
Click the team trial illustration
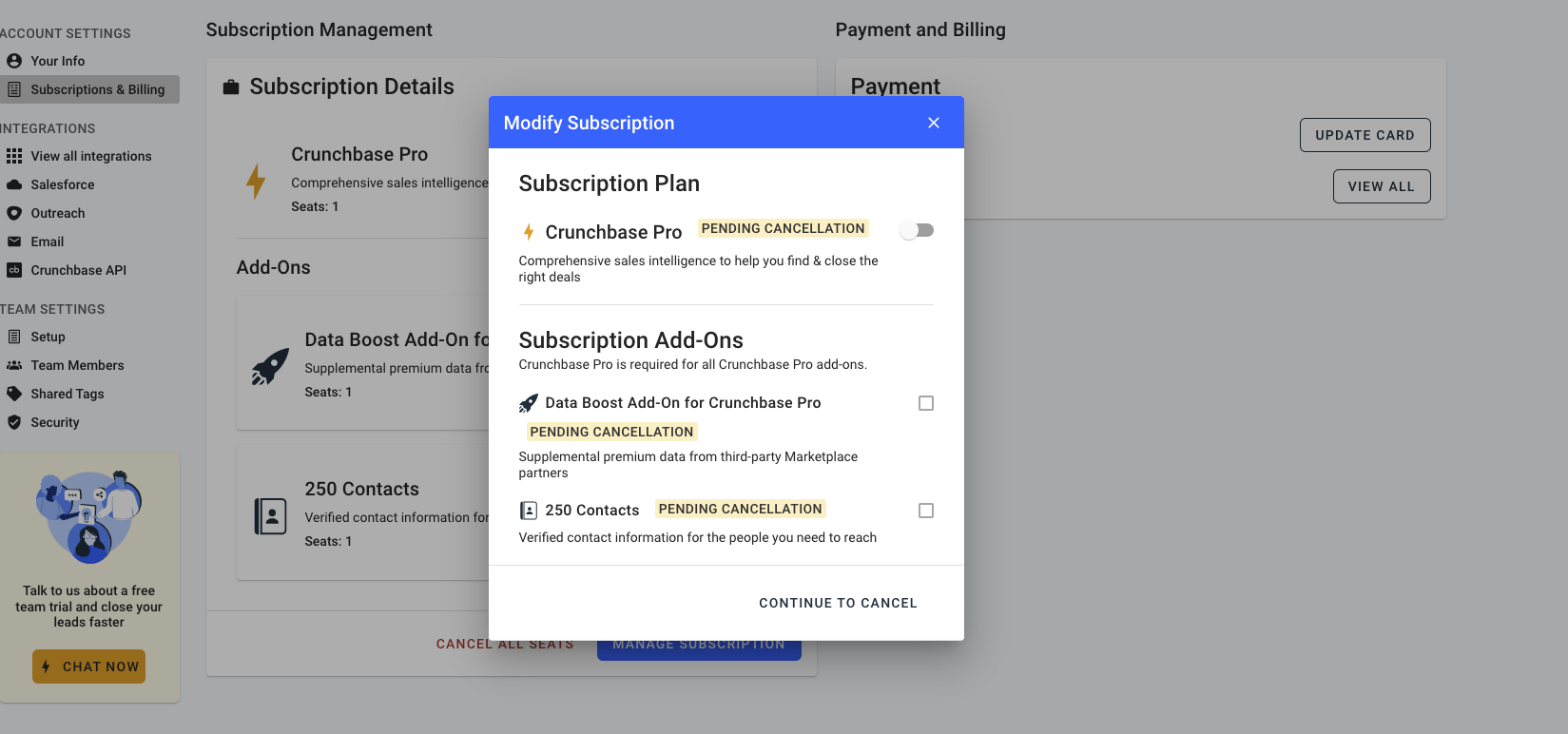tap(88, 517)
